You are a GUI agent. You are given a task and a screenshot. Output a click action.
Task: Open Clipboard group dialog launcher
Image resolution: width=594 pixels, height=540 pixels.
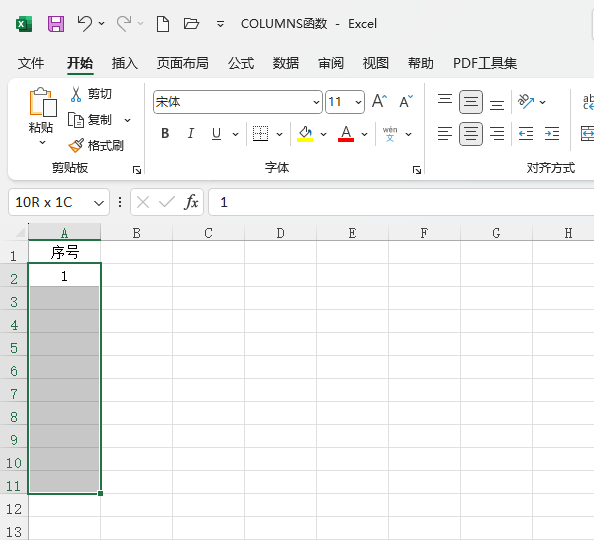tap(137, 170)
